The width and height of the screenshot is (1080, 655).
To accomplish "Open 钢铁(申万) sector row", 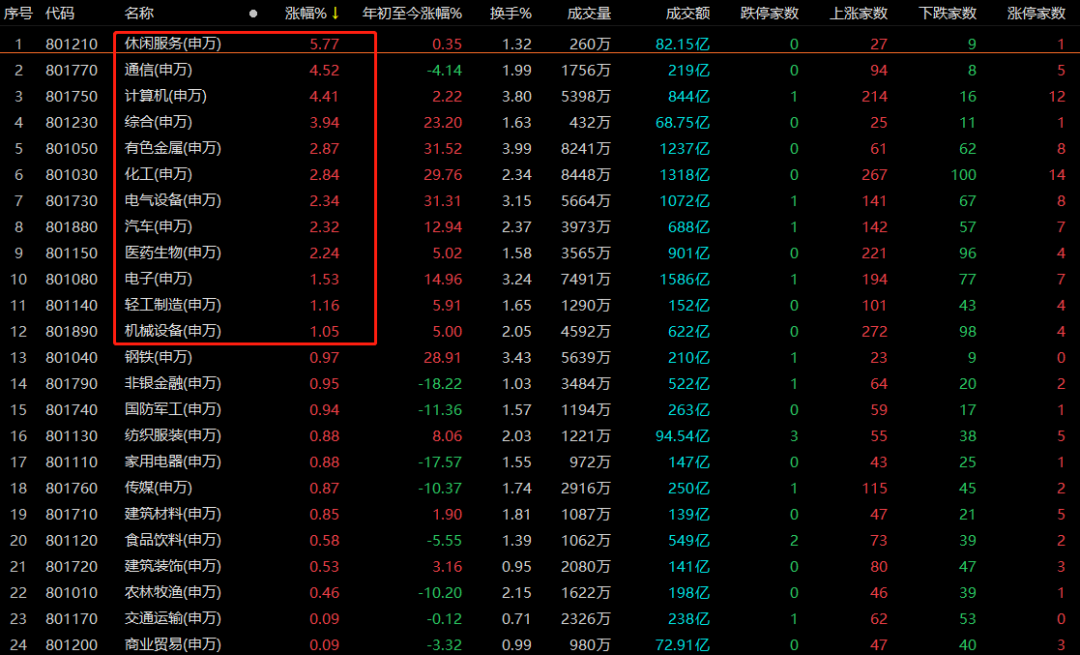I will point(158,357).
